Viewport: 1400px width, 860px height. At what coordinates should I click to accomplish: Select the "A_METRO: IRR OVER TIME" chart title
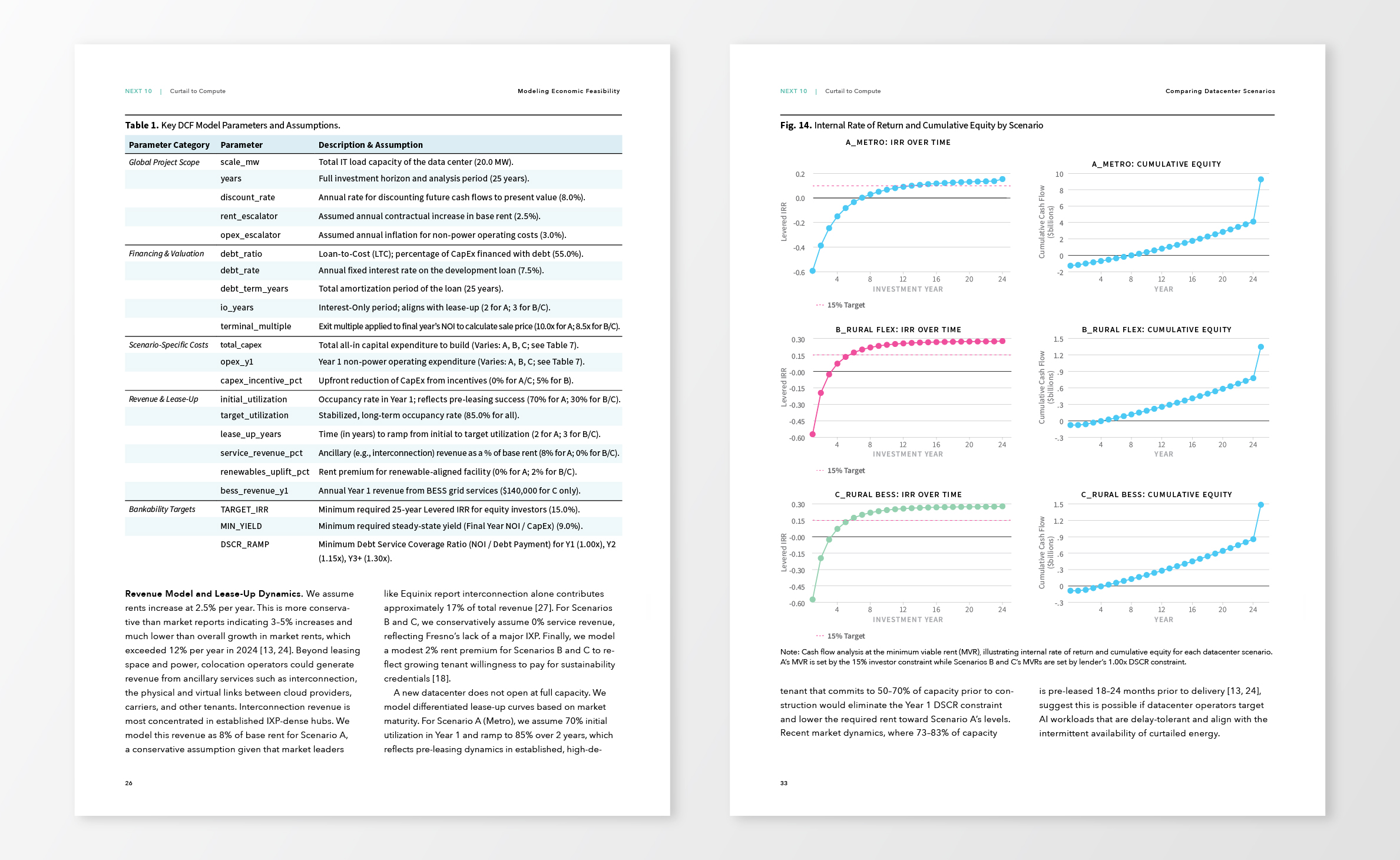point(898,143)
